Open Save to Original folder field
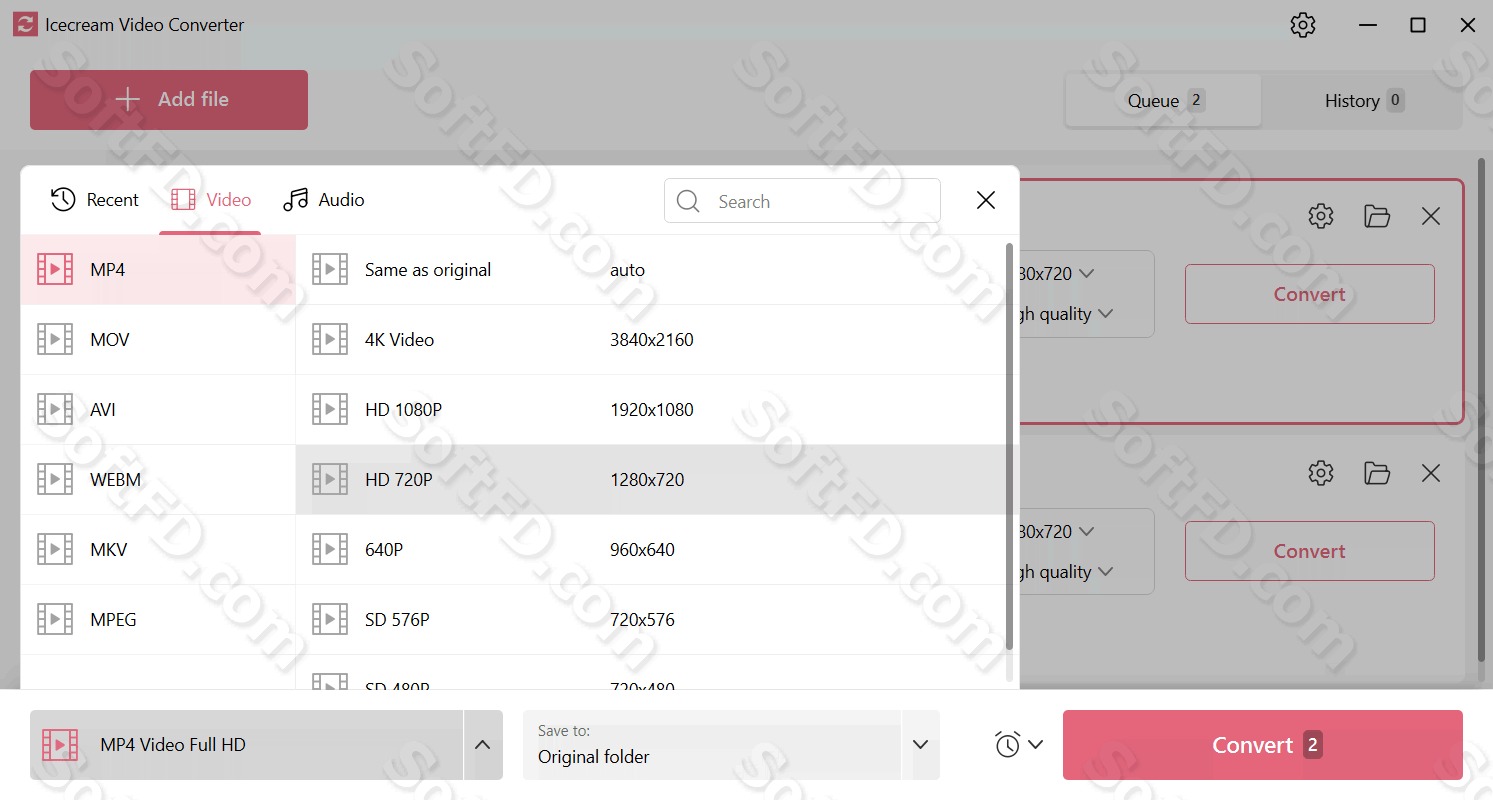The width and height of the screenshot is (1493, 800). (712, 745)
